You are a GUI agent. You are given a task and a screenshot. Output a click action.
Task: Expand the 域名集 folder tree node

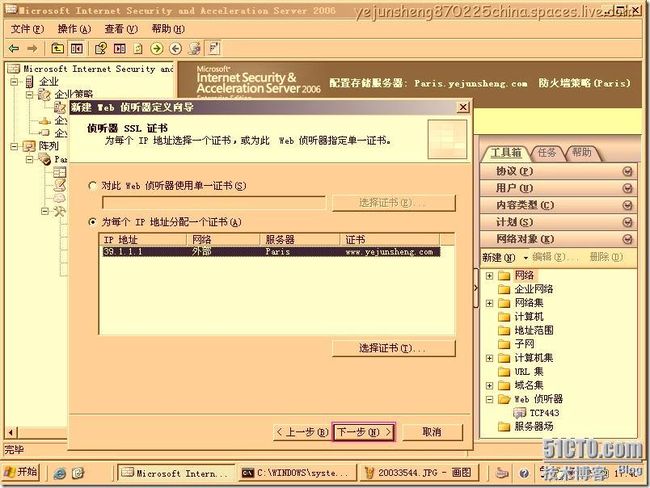pyautogui.click(x=489, y=386)
